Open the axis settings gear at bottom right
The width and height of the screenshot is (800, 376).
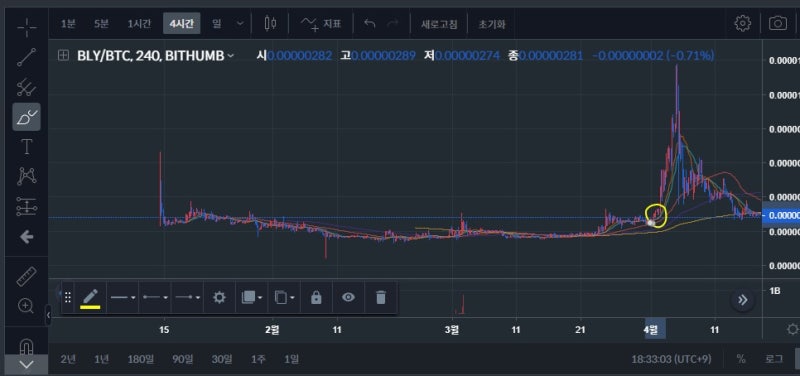pyautogui.click(x=793, y=329)
